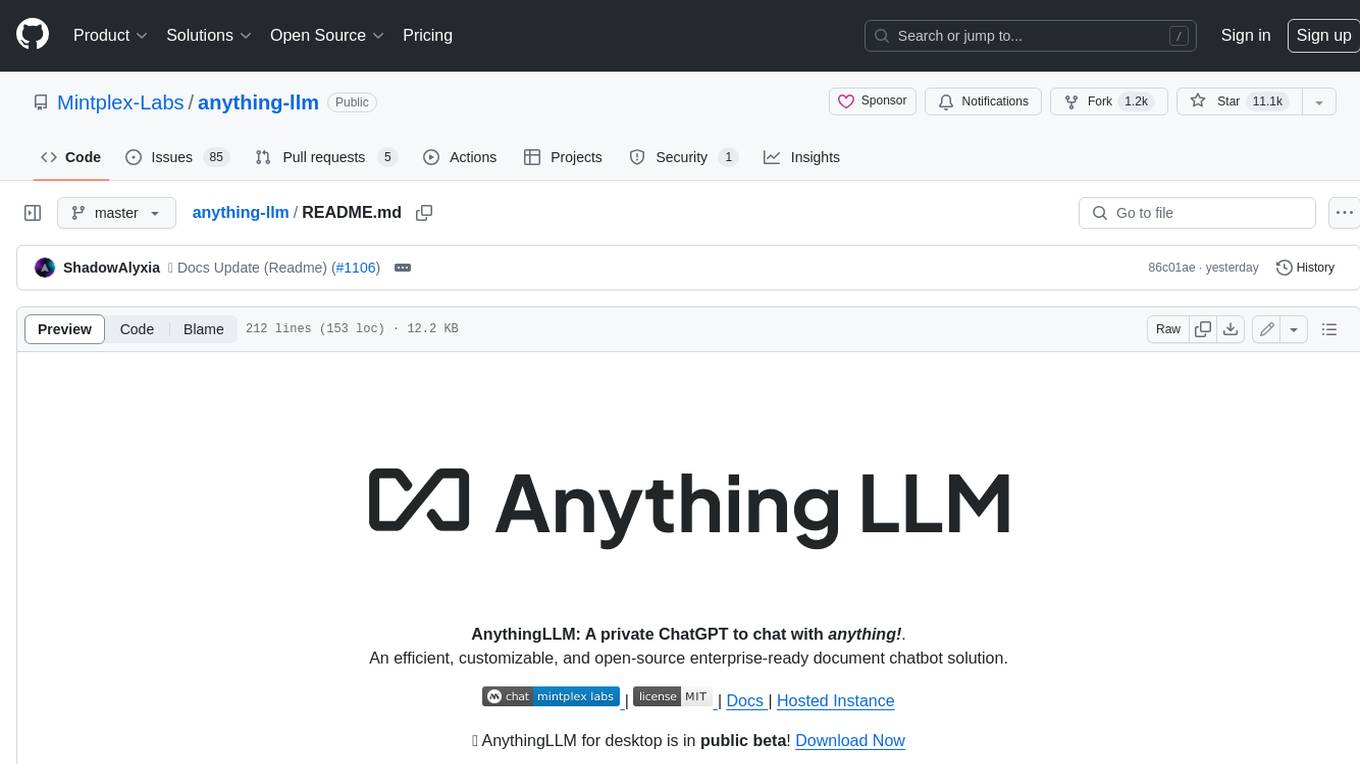Select the Preview view
The width and height of the screenshot is (1360, 764).
(65, 329)
